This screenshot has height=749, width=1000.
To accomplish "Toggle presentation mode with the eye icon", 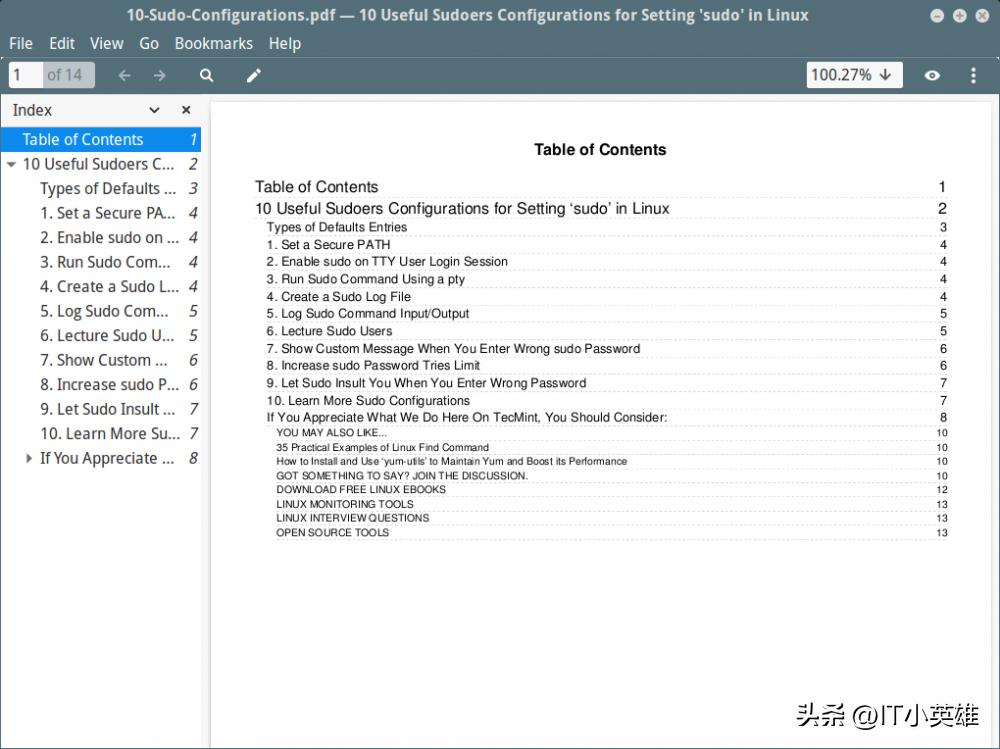I will click(x=932, y=74).
